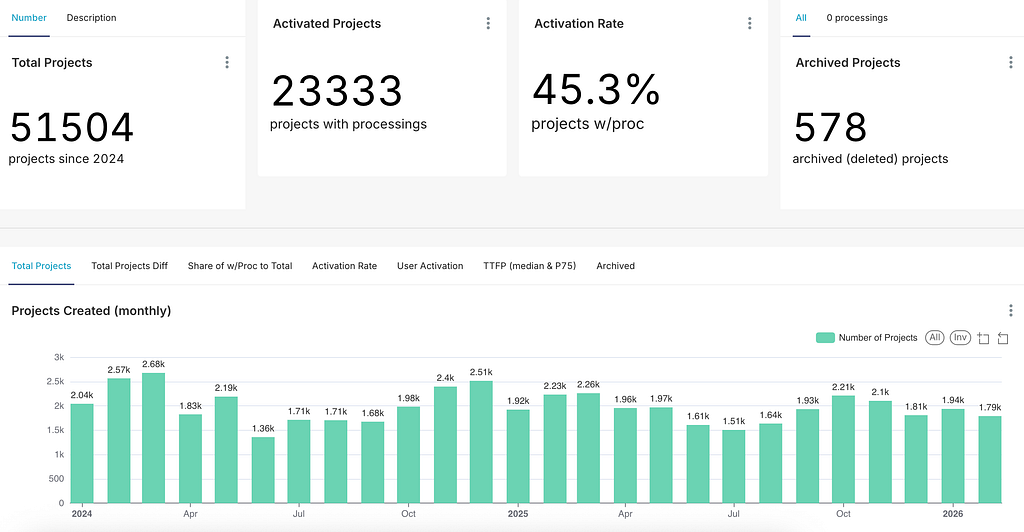Click the bar labeled 2.19k
This screenshot has height=532, width=1024.
[226, 450]
